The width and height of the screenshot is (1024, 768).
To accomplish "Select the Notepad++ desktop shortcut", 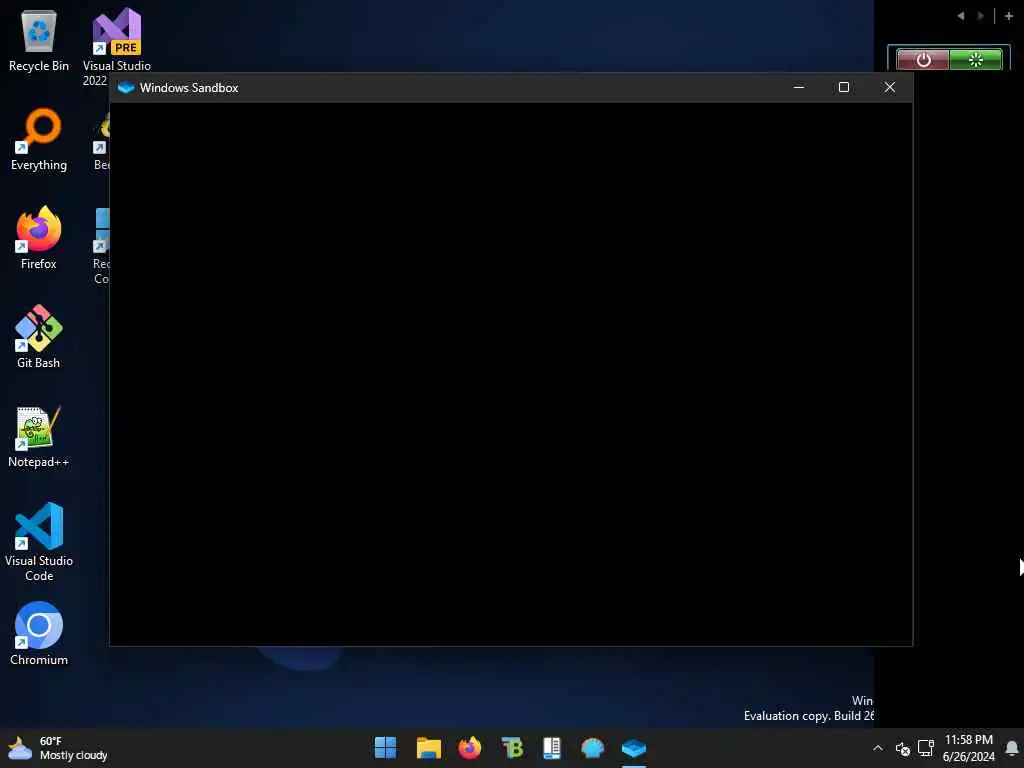I will point(39,436).
